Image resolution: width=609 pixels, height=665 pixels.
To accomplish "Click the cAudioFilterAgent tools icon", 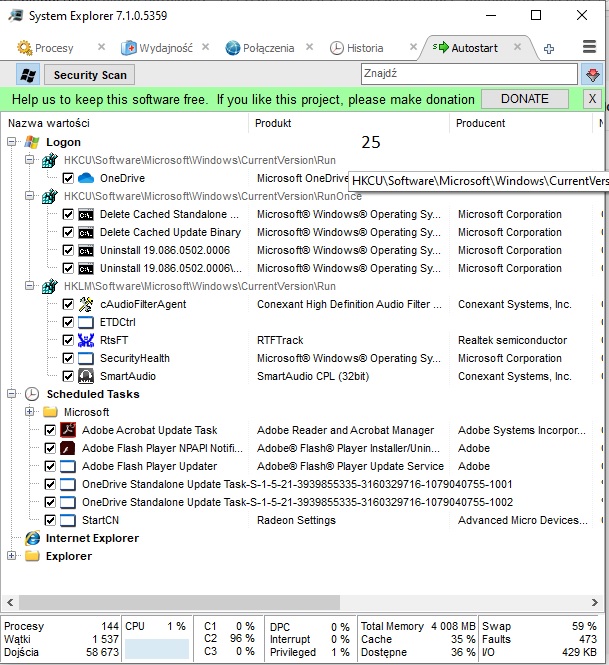I will click(x=86, y=304).
